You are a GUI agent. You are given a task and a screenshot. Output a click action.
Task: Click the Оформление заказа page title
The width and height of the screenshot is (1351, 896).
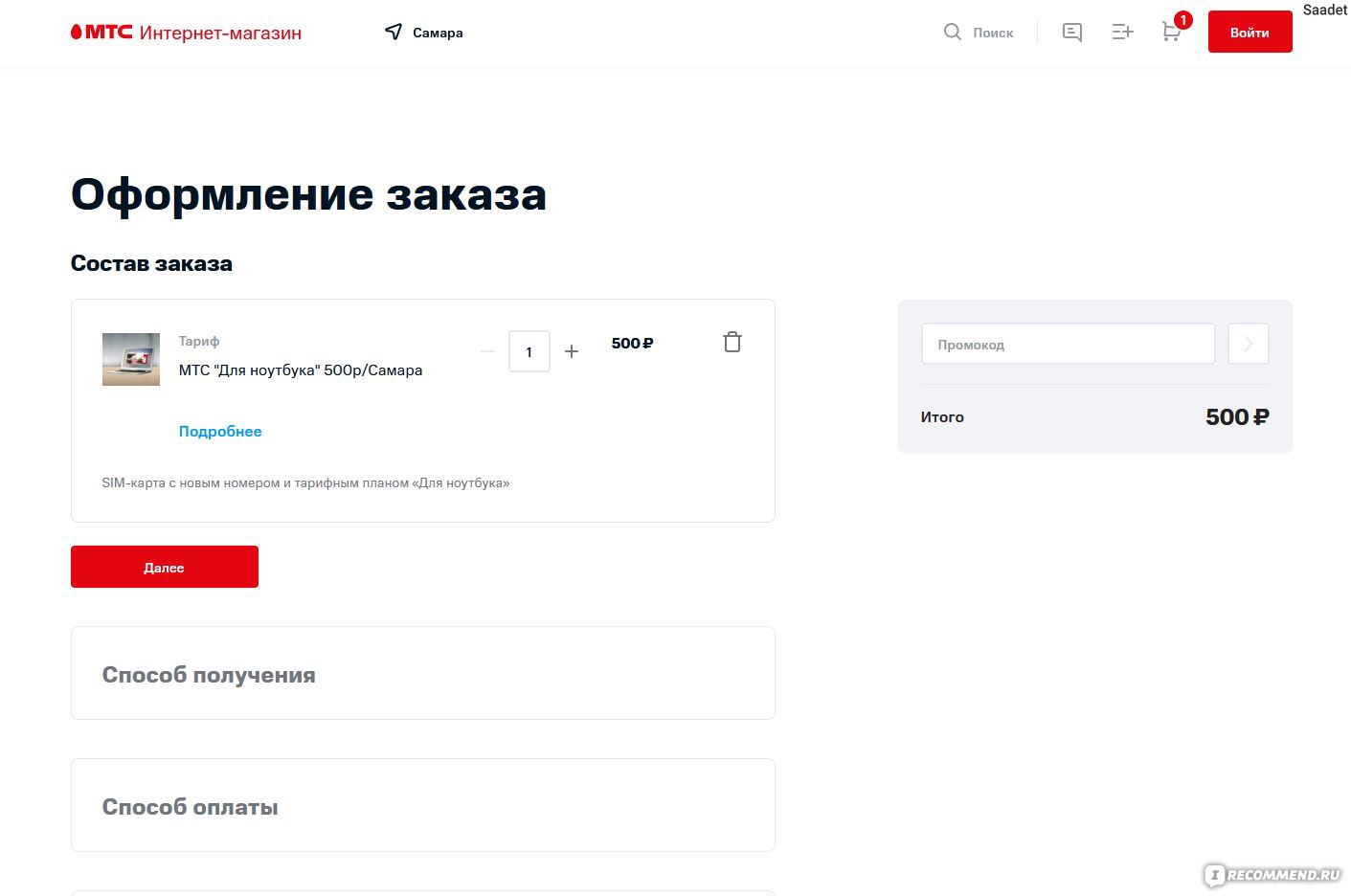click(x=308, y=194)
